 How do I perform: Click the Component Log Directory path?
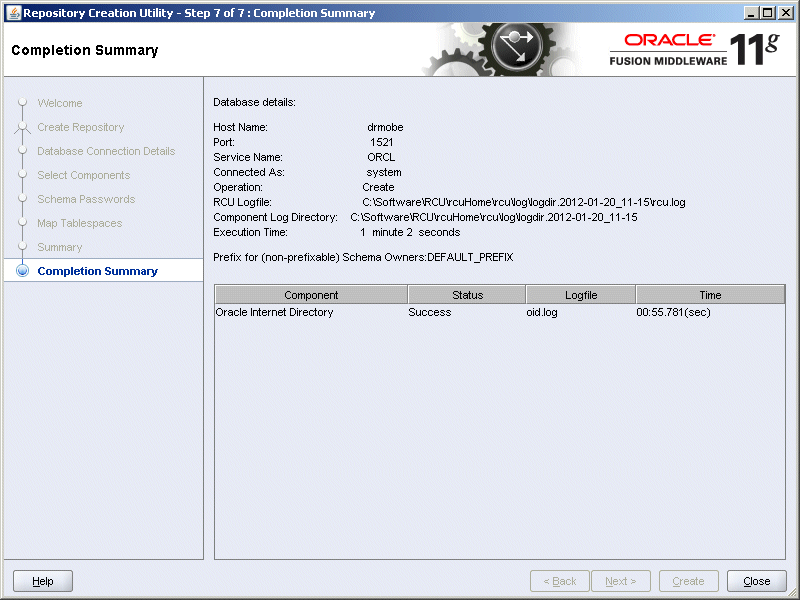pyautogui.click(x=494, y=217)
